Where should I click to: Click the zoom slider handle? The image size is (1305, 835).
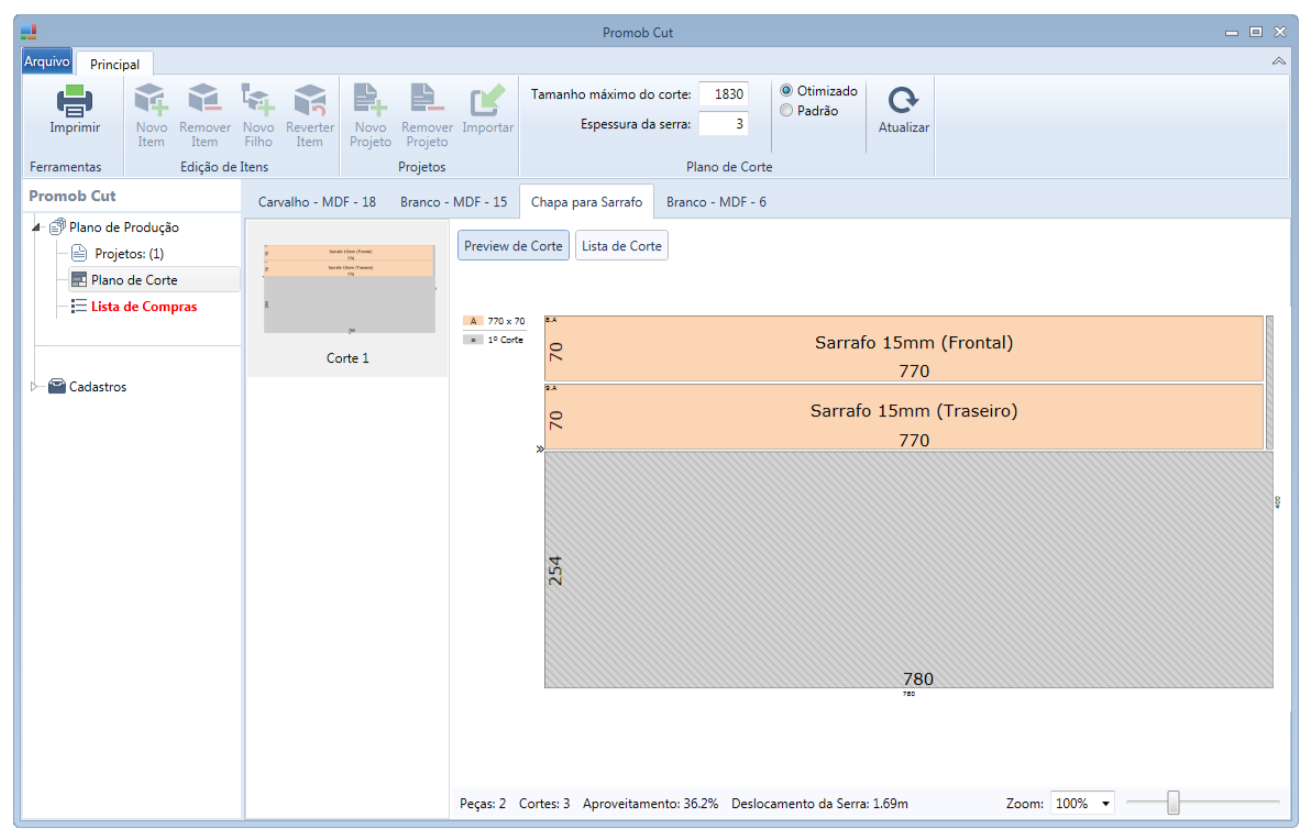click(x=1173, y=803)
